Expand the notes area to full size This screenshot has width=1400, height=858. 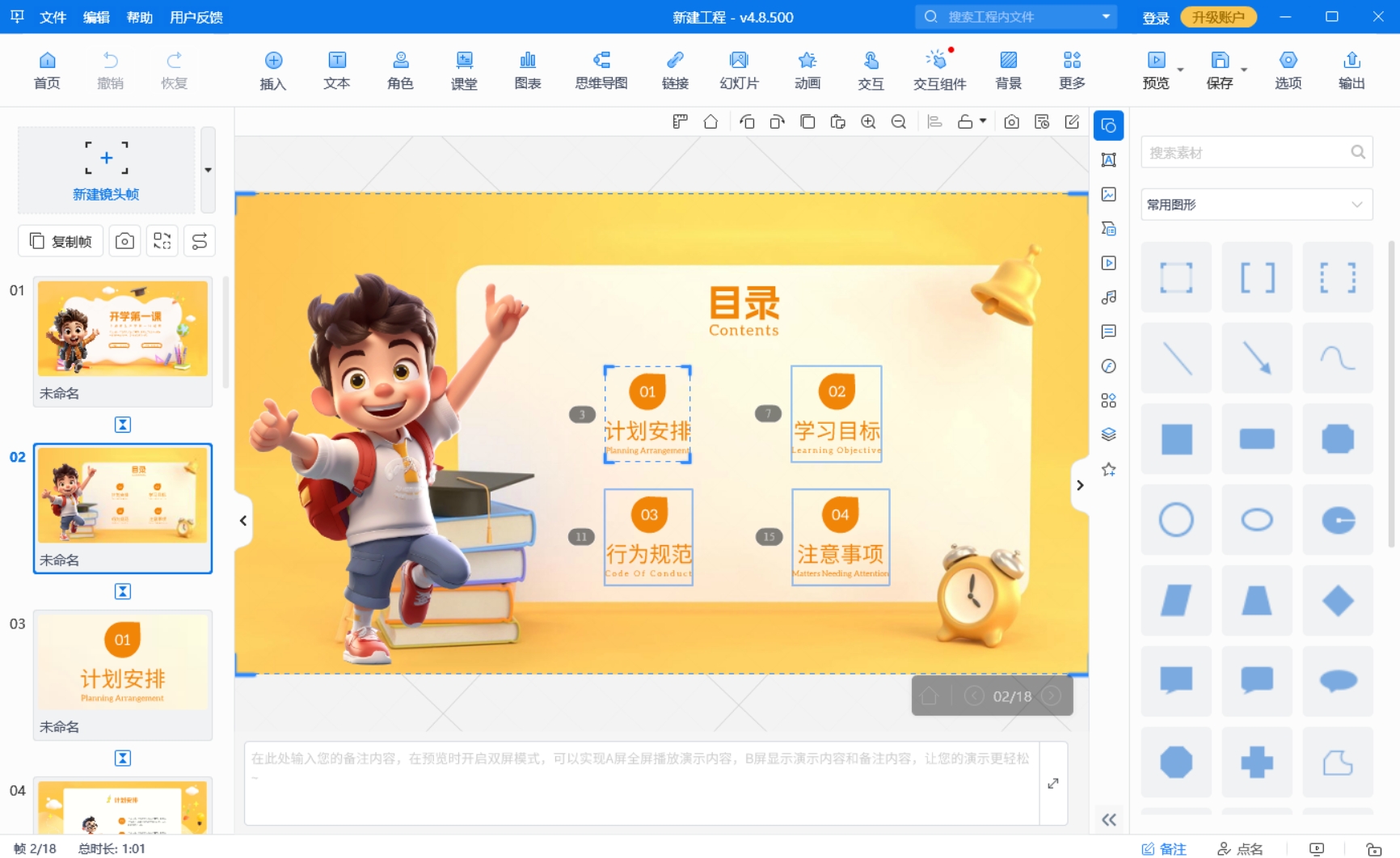click(1053, 784)
